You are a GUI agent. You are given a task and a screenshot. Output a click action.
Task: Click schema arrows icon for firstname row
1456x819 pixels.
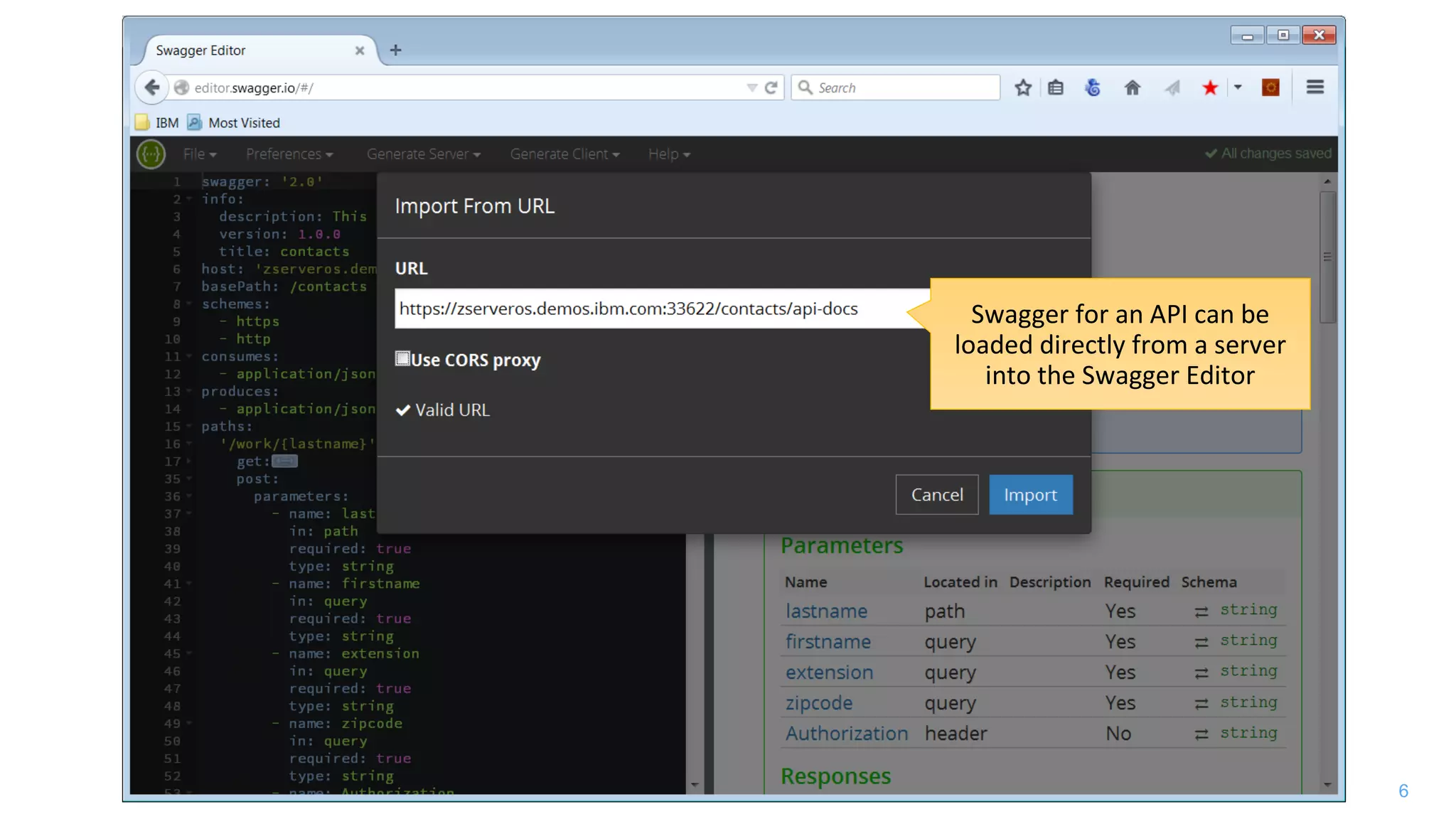coord(1201,642)
